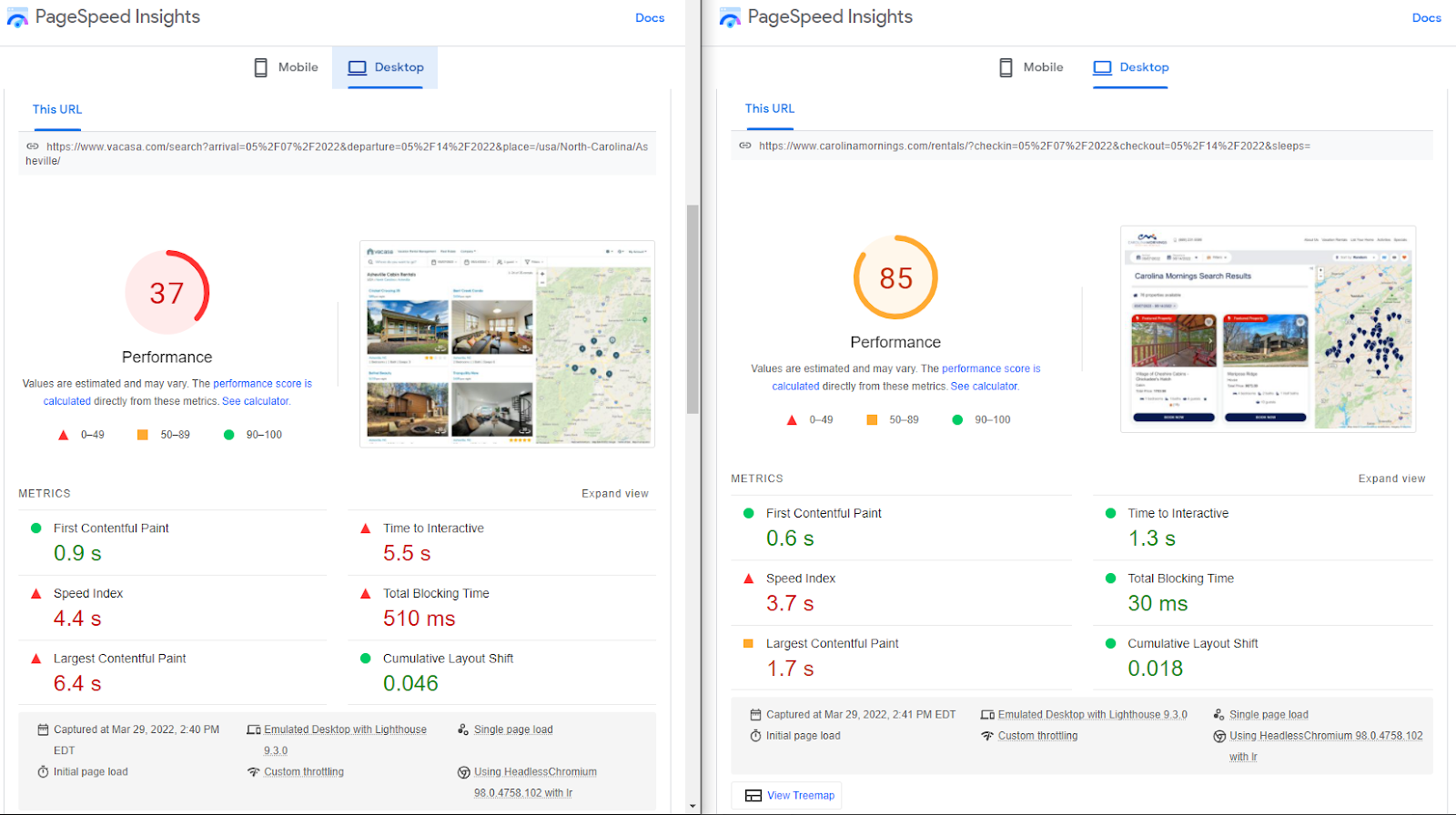The height and width of the screenshot is (815, 1456).
Task: Open the Carolina Mornings page screenshot thumbnail
Action: [1268, 329]
